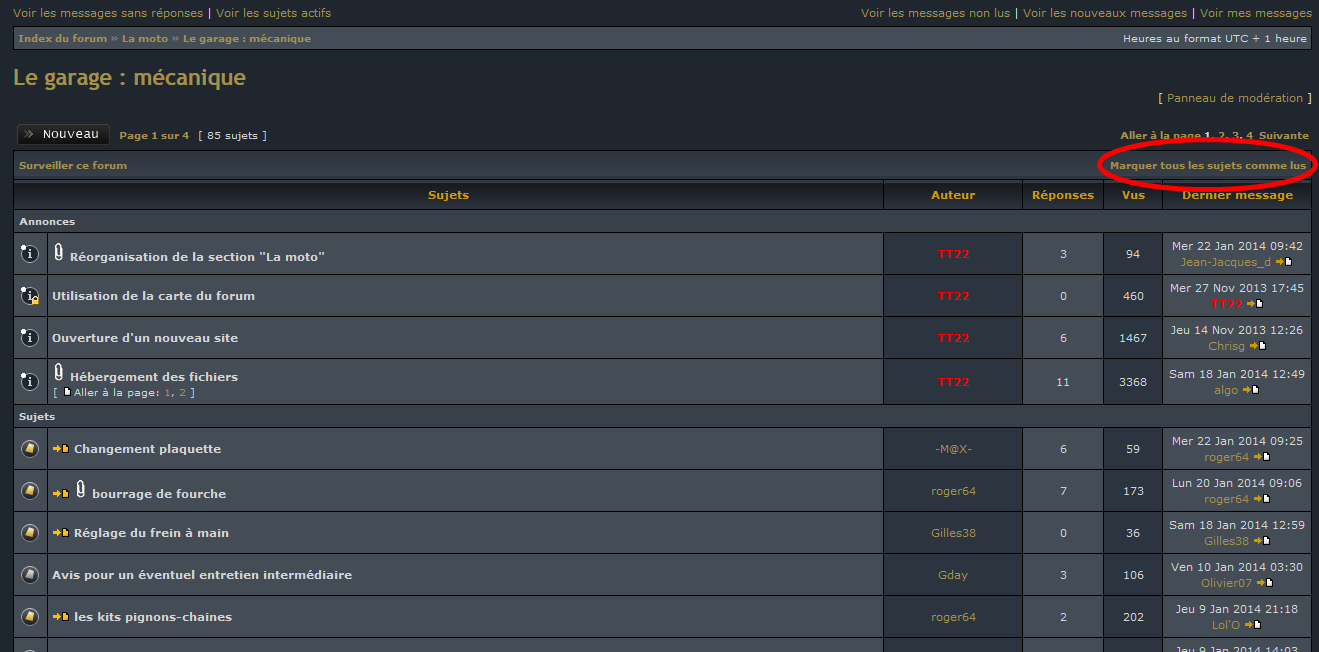Image resolution: width=1319 pixels, height=652 pixels.
Task: Mark all topics read via "Marquer tous les sujets comme lus"
Action: click(x=1207, y=165)
